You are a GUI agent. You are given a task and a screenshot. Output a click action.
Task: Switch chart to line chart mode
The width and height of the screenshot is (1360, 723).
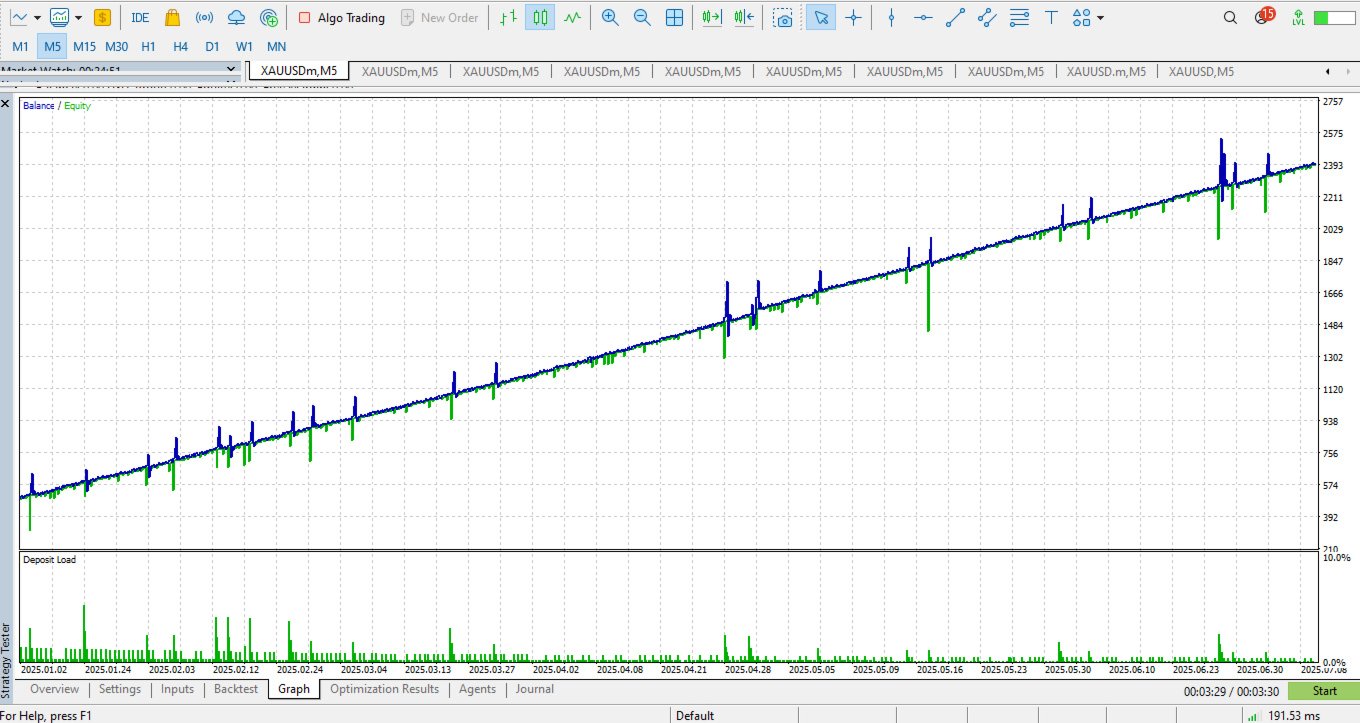(x=572, y=17)
